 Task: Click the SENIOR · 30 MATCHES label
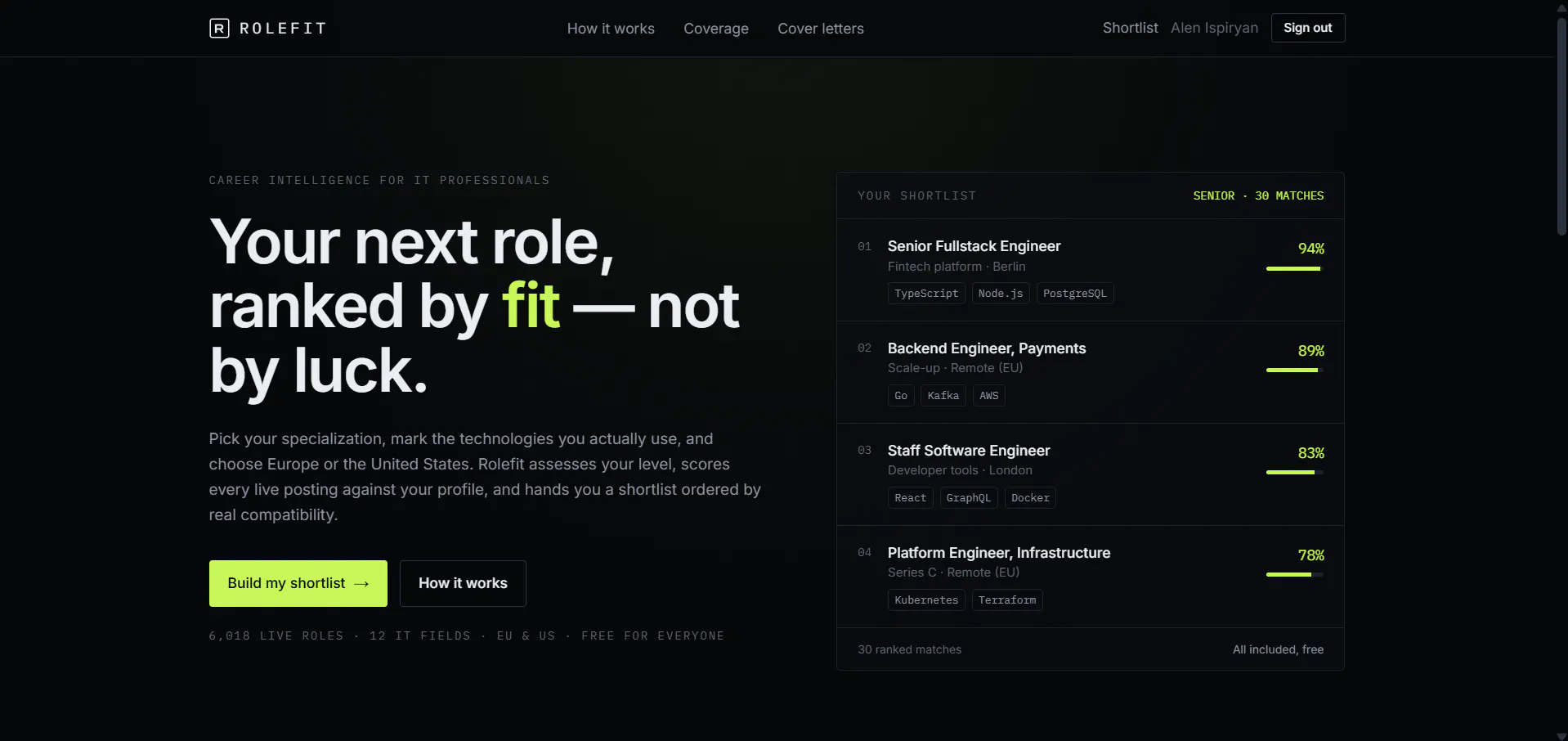pos(1258,196)
